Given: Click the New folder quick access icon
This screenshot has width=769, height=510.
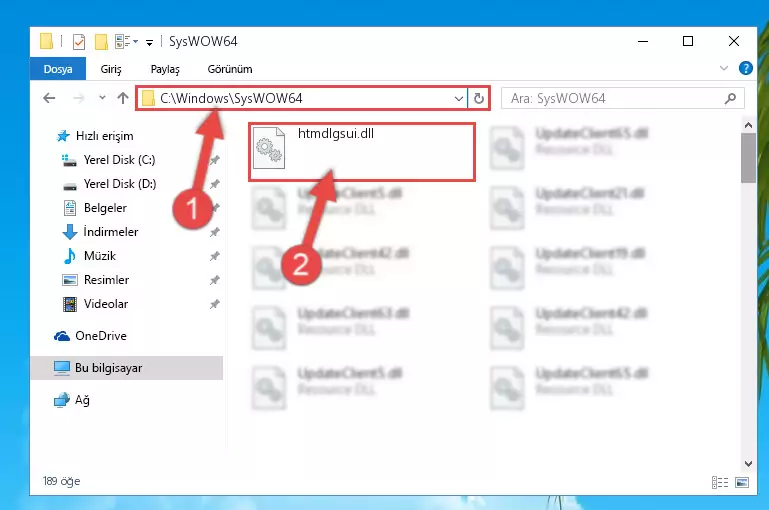Looking at the screenshot, I should click(x=101, y=42).
